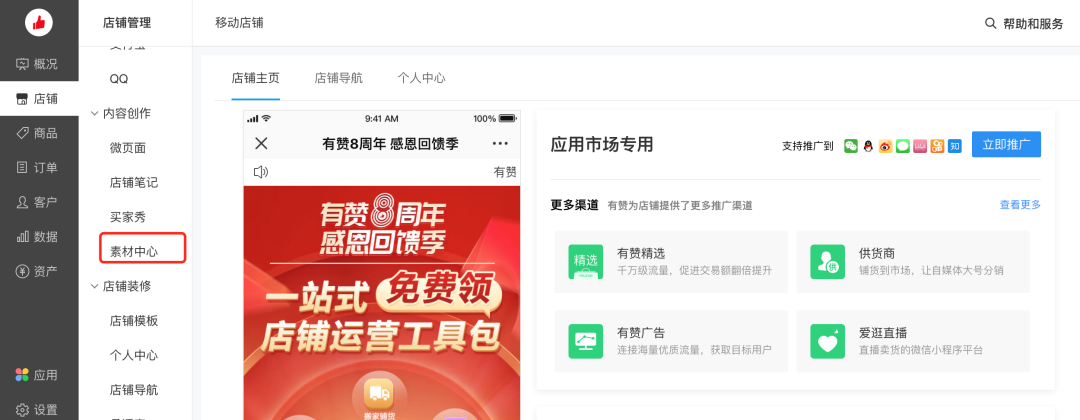This screenshot has height=420, width=1080.
Task: Open the 供货商 channel card
Action: pos(913,262)
